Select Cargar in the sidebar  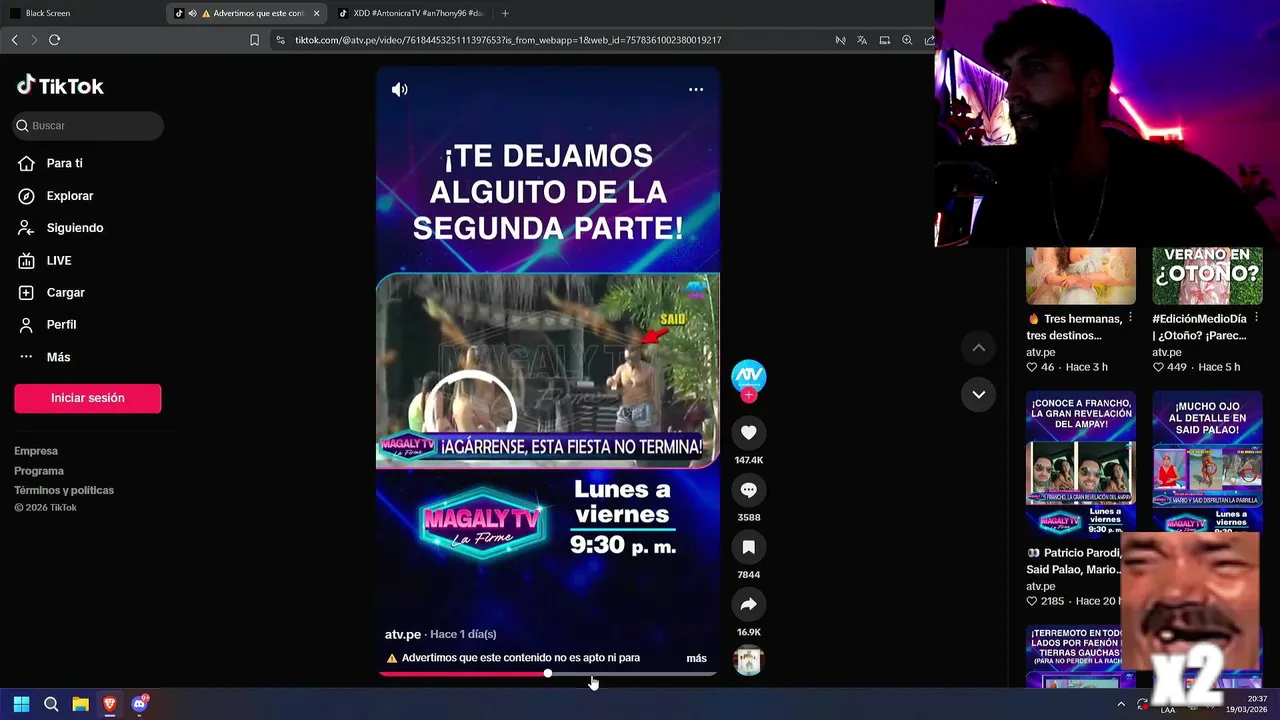[65, 293]
